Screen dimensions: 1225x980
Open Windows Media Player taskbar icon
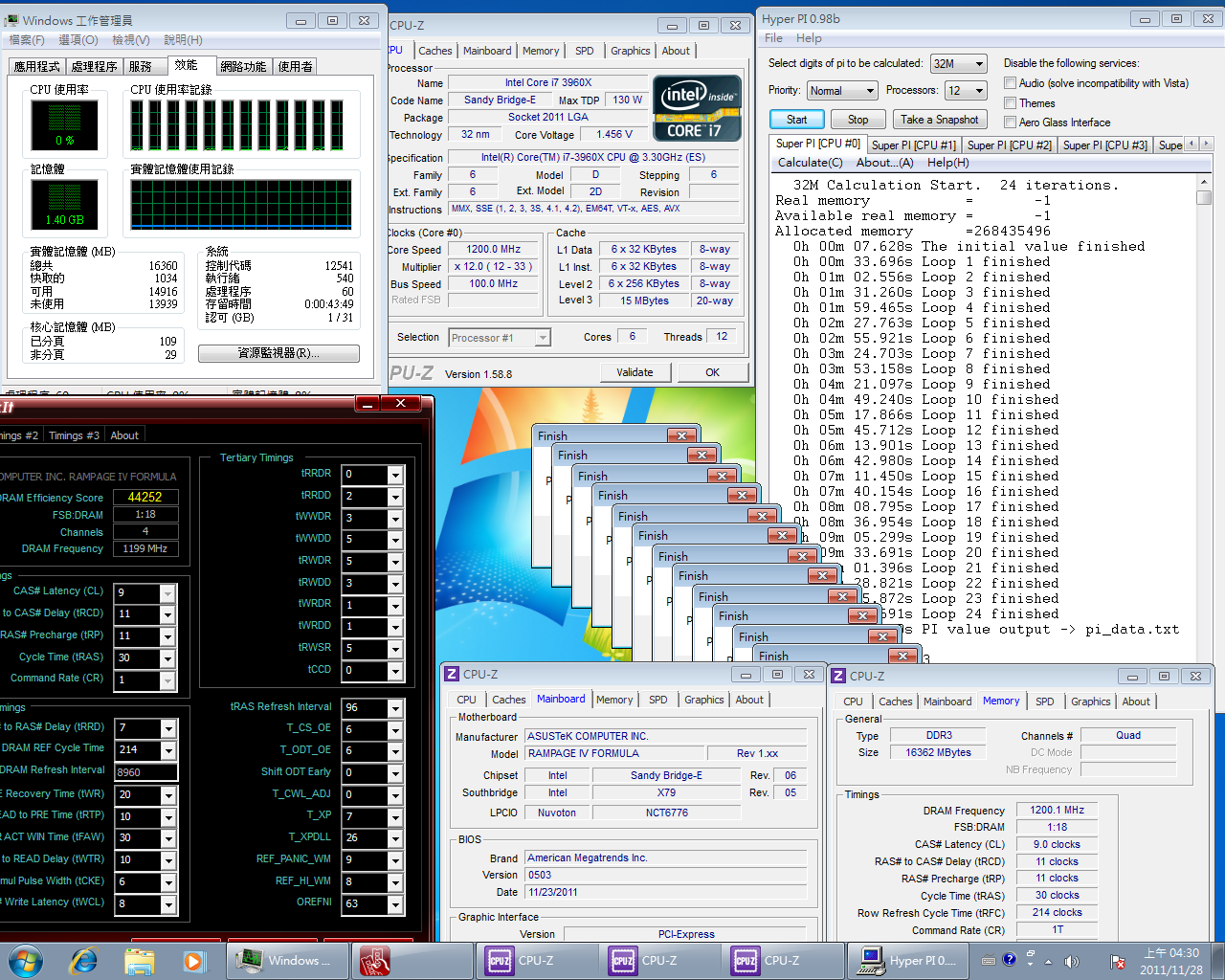pos(193,960)
